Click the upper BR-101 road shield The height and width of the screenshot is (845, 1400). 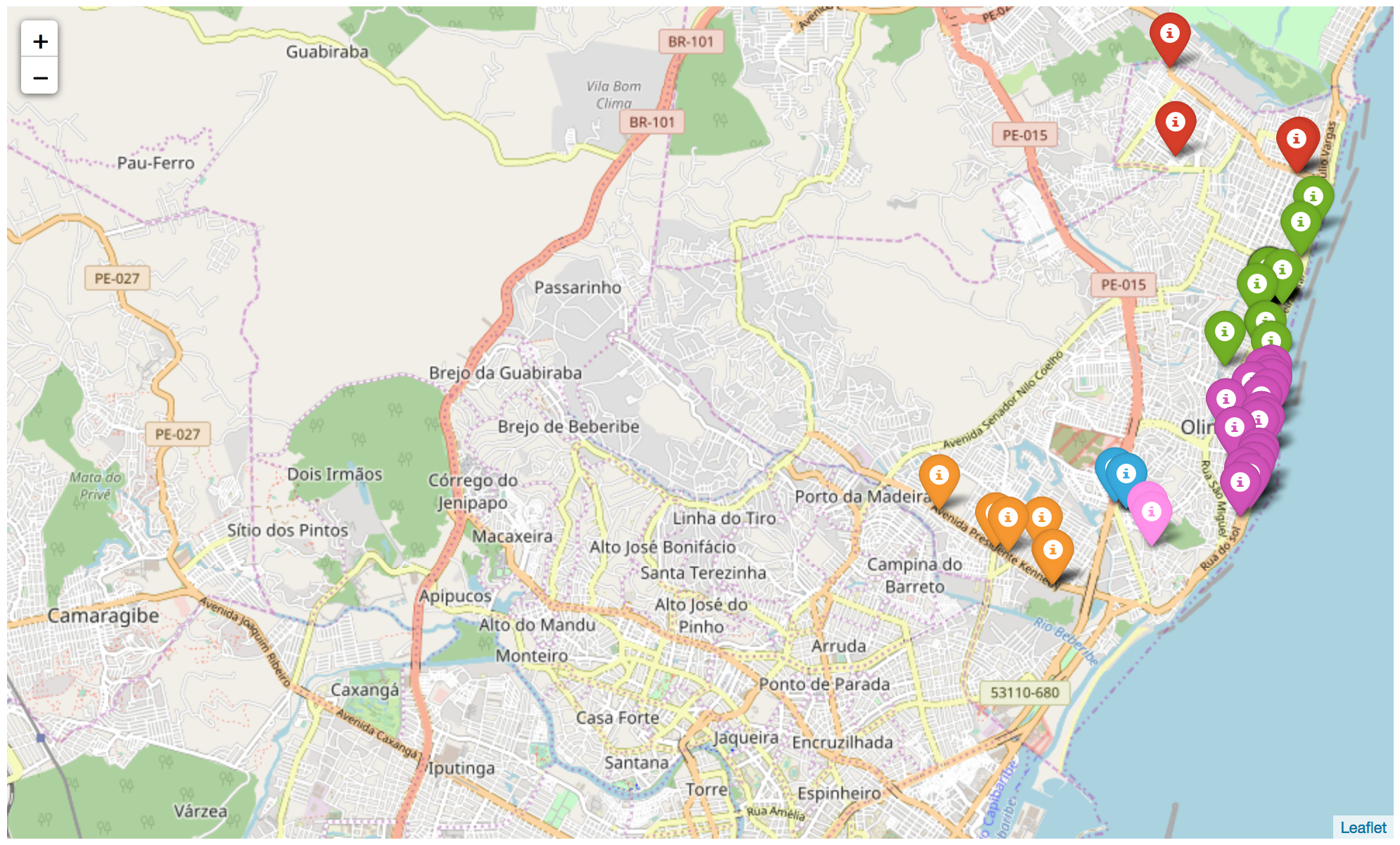click(x=691, y=42)
